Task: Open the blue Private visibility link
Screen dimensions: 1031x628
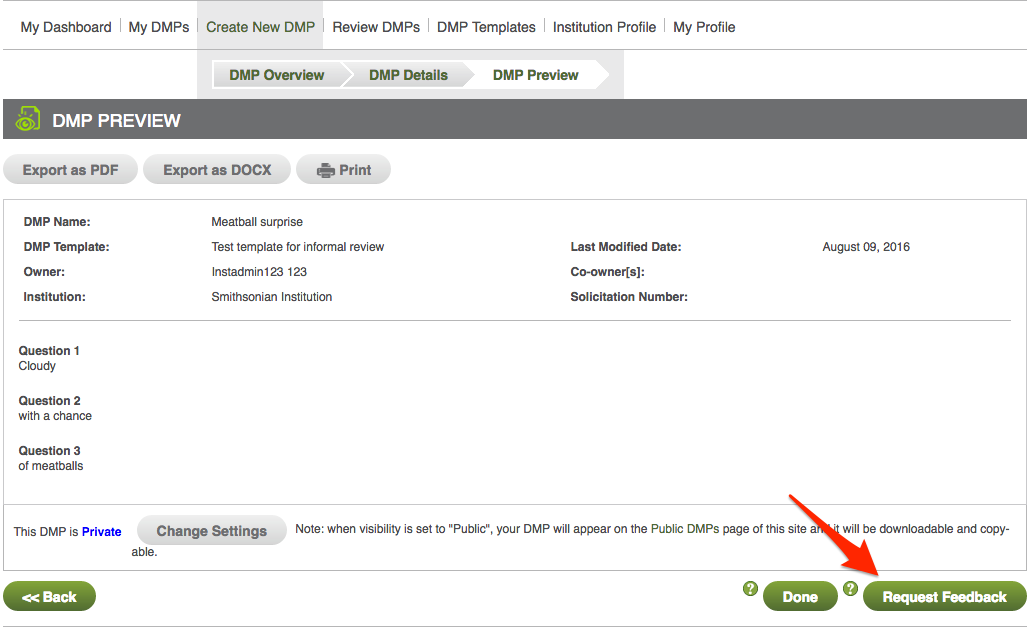Action: [x=102, y=532]
